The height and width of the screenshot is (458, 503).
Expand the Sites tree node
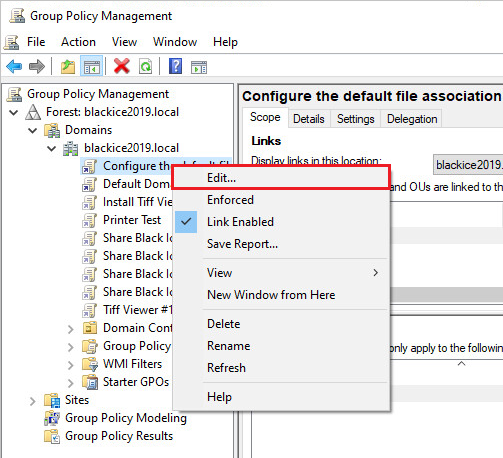coord(32,401)
